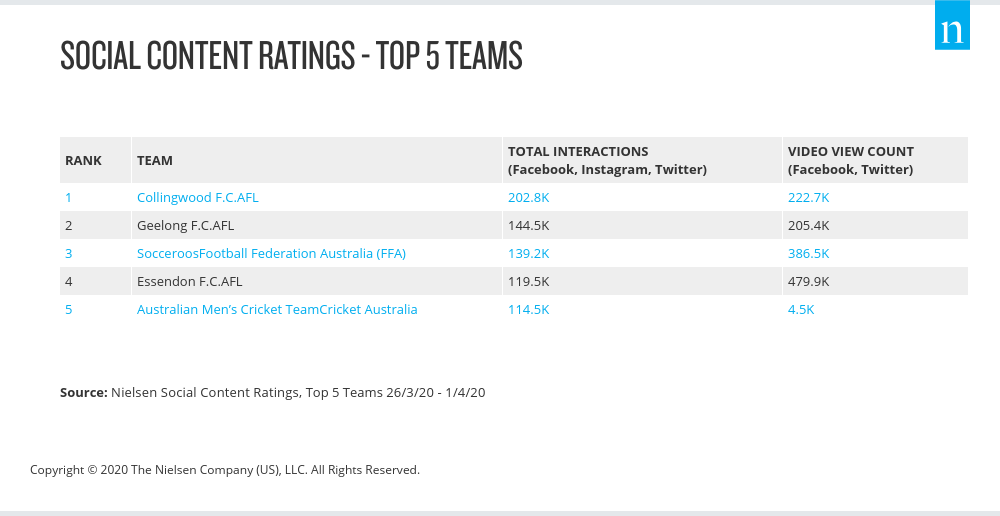Click the Nielsen logo icon

[x=952, y=25]
